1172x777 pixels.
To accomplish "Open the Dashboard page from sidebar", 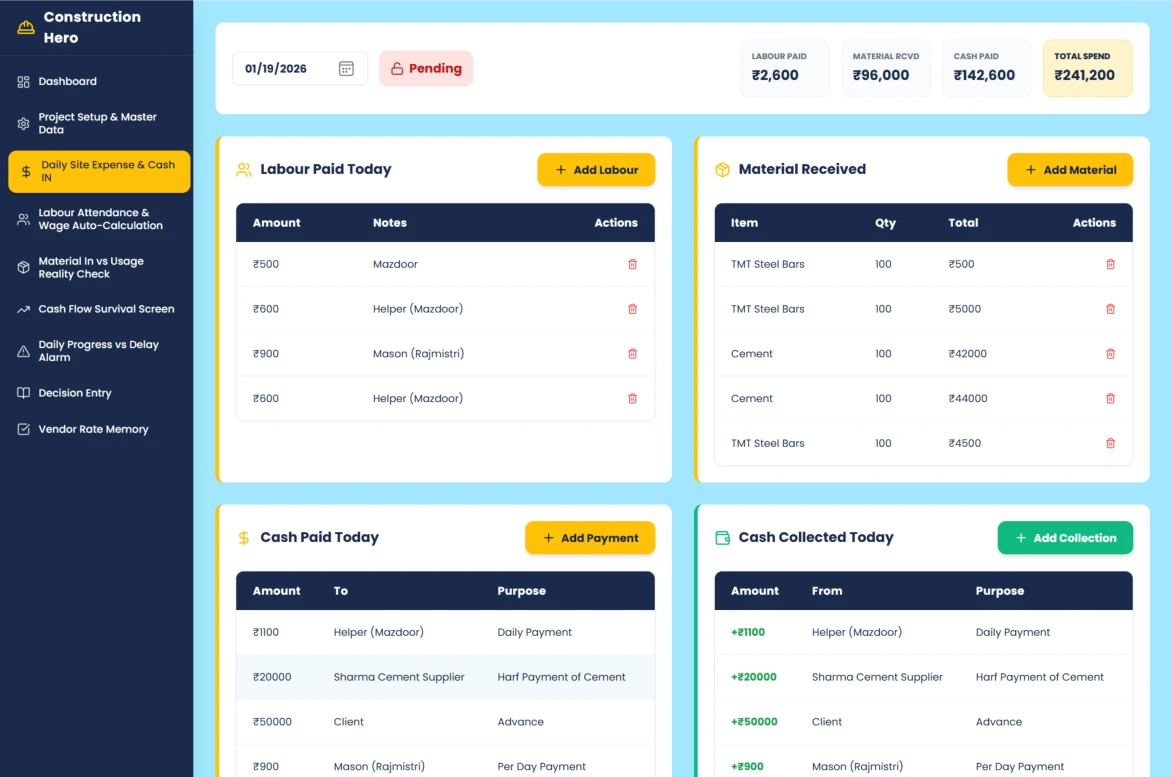I will (67, 82).
